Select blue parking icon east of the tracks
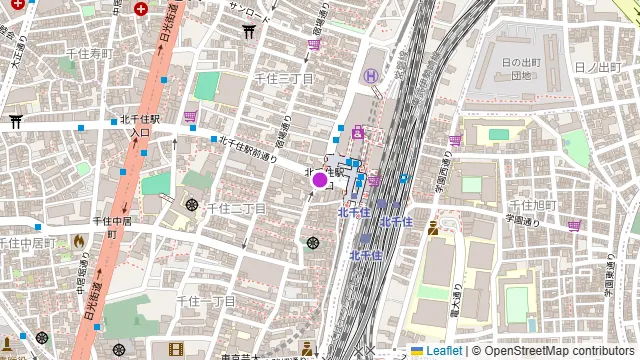 [404, 178]
